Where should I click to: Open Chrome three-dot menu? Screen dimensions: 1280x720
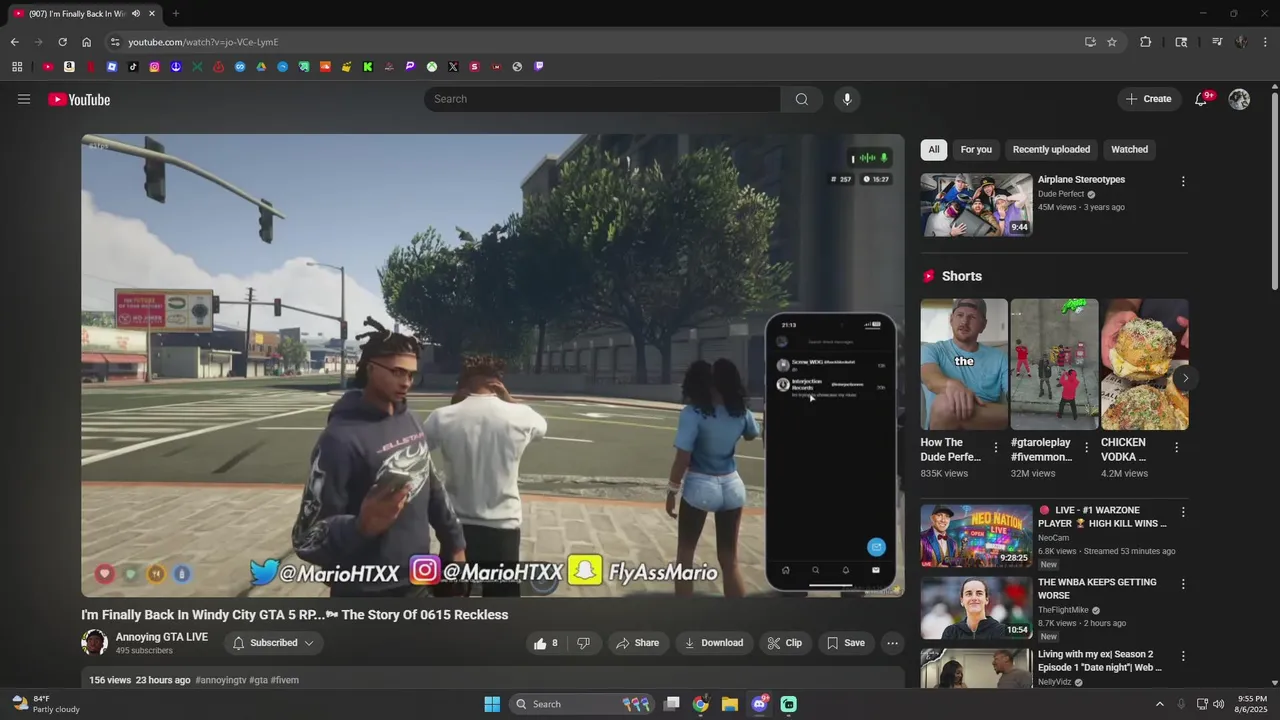tap(1265, 42)
